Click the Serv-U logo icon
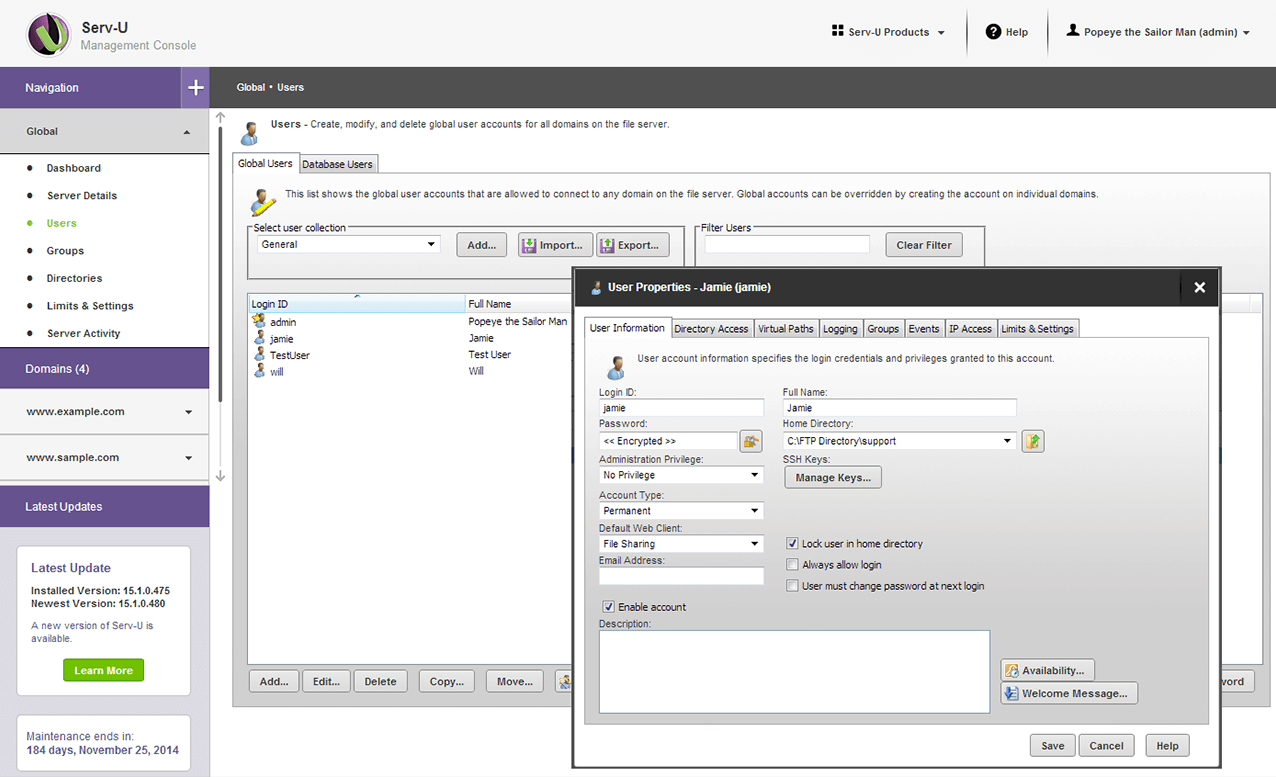This screenshot has height=777, width=1276. pos(47,35)
